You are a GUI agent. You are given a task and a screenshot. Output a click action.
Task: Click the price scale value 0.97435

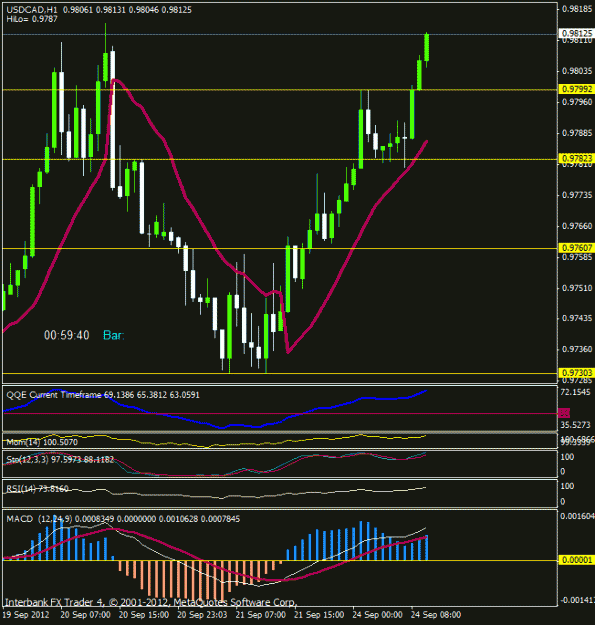577,318
